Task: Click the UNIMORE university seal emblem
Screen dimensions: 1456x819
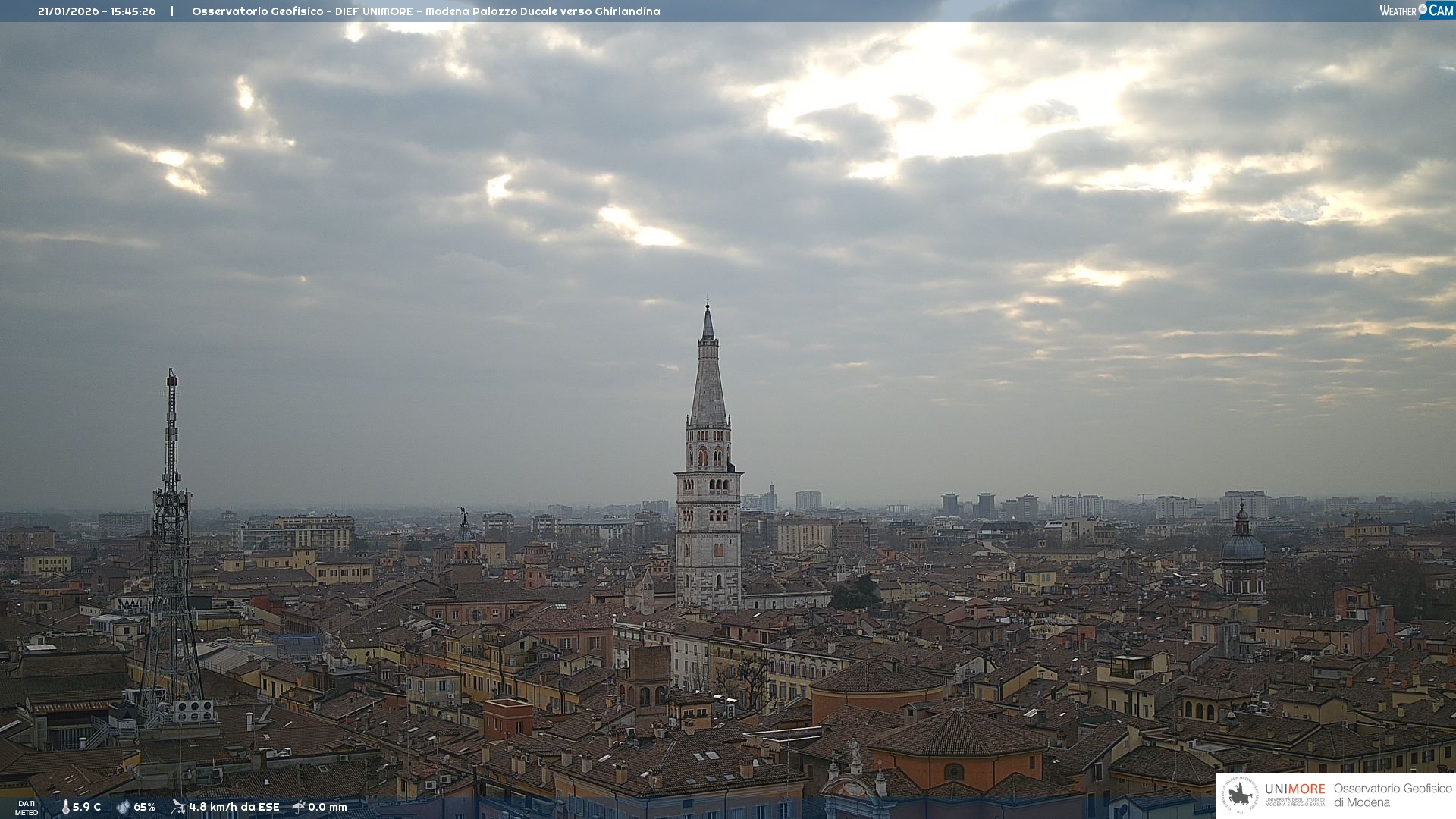Action: tap(1240, 795)
